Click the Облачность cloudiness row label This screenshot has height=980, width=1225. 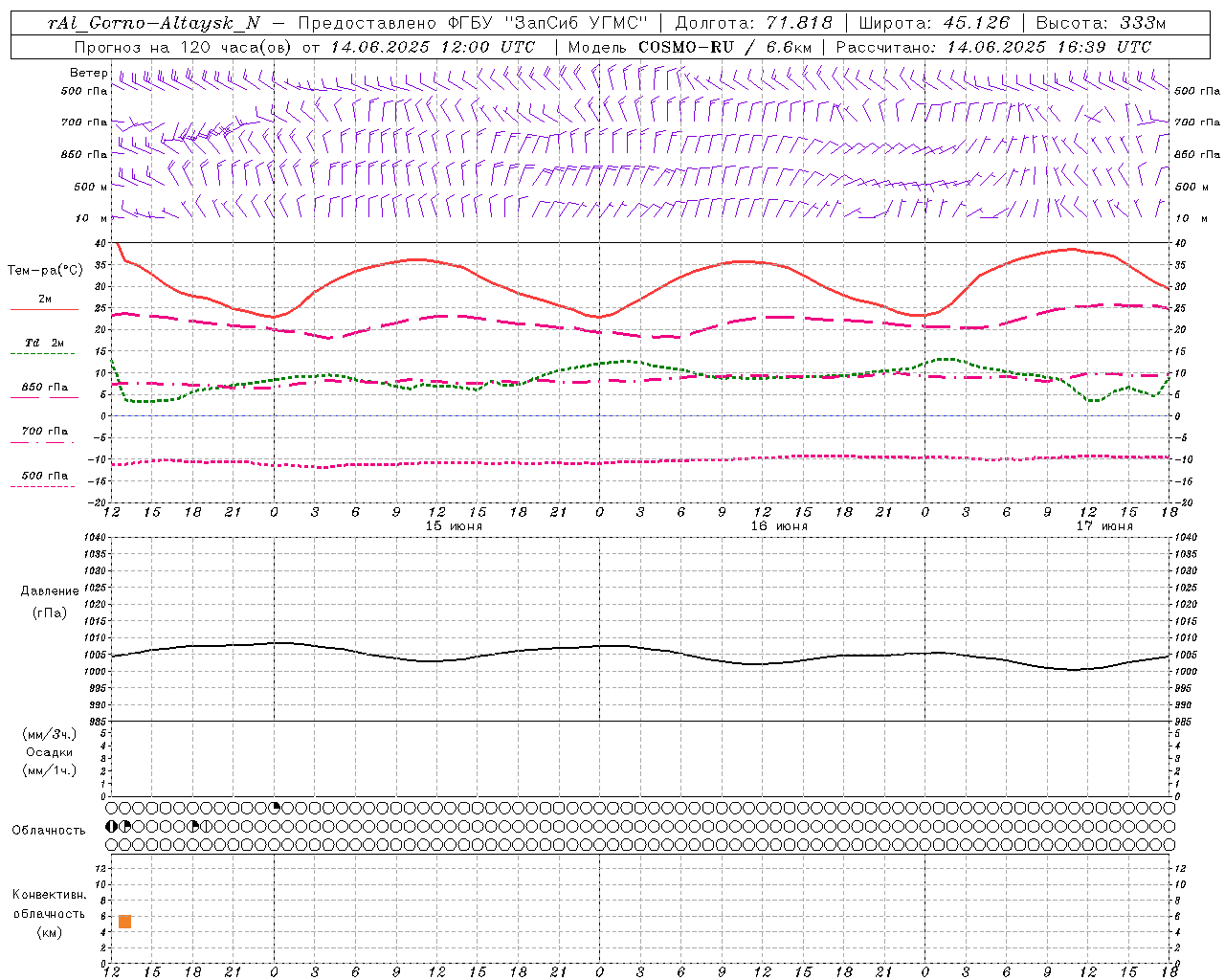coord(49,831)
